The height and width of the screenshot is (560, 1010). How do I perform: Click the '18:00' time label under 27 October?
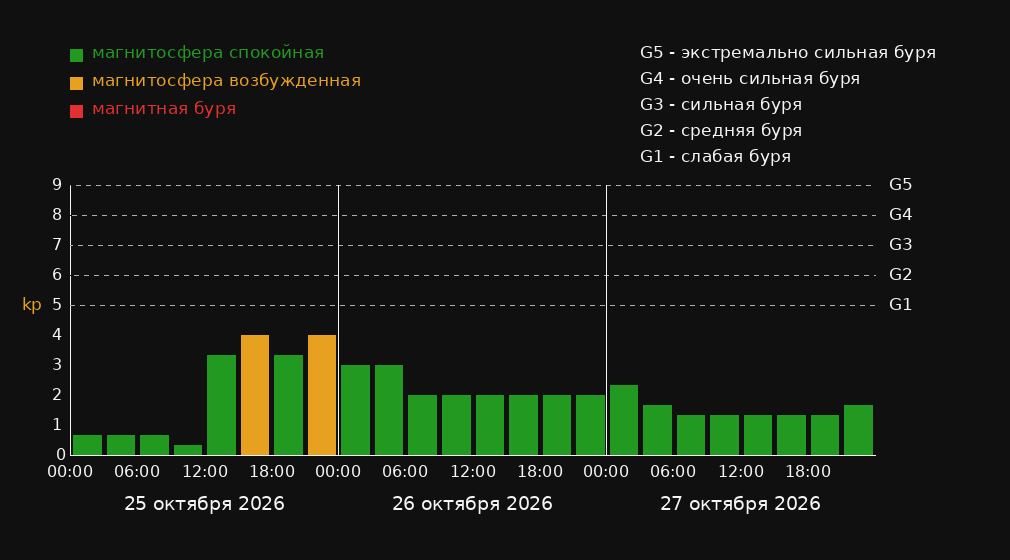click(x=808, y=472)
